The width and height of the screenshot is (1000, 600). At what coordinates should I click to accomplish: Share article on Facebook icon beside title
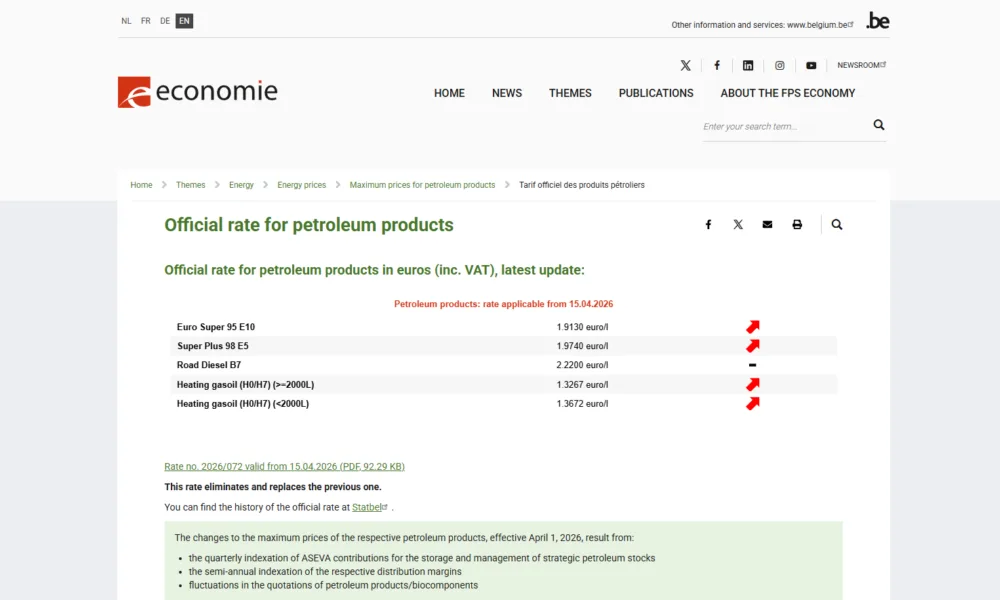pyautogui.click(x=708, y=225)
